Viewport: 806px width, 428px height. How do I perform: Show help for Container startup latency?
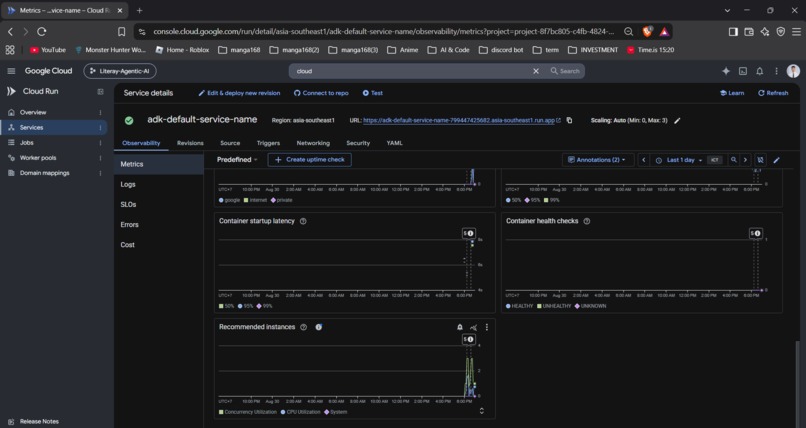(303, 221)
